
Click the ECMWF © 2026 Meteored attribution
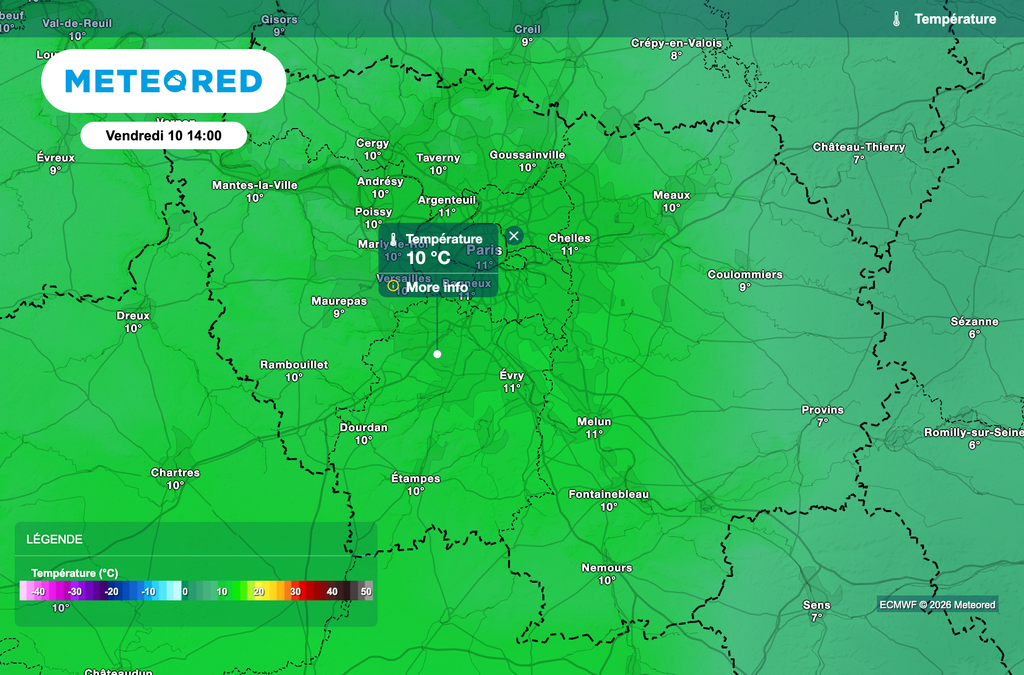point(936,604)
